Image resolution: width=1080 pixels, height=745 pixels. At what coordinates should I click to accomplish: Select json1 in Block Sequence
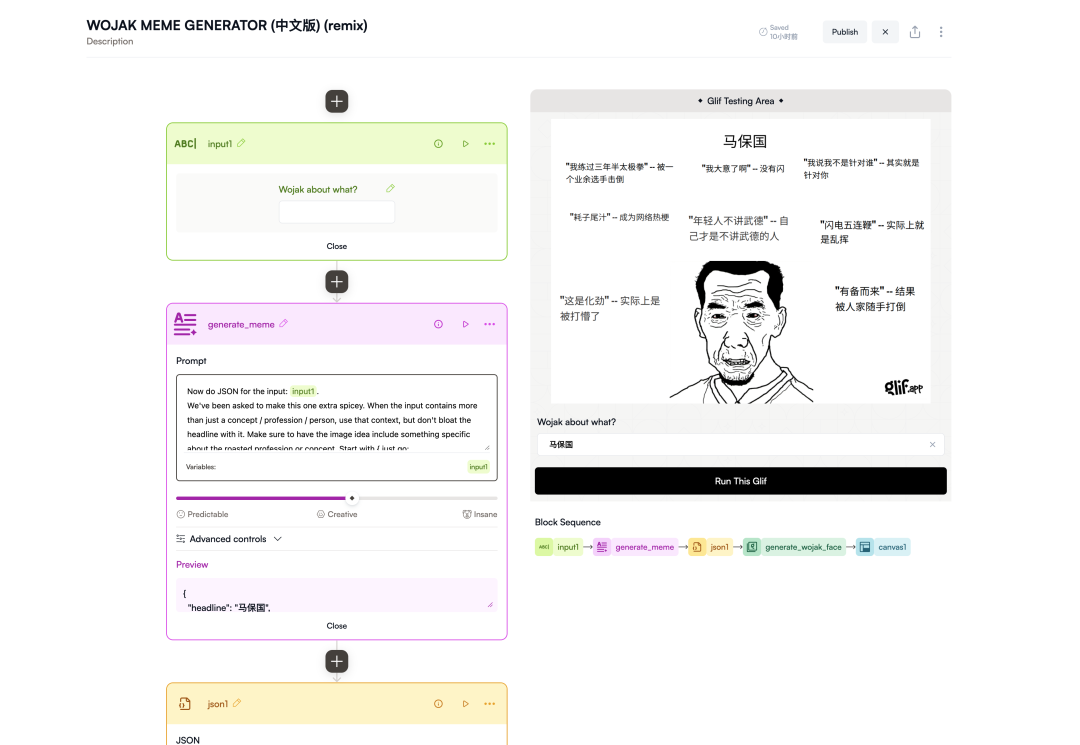point(710,547)
